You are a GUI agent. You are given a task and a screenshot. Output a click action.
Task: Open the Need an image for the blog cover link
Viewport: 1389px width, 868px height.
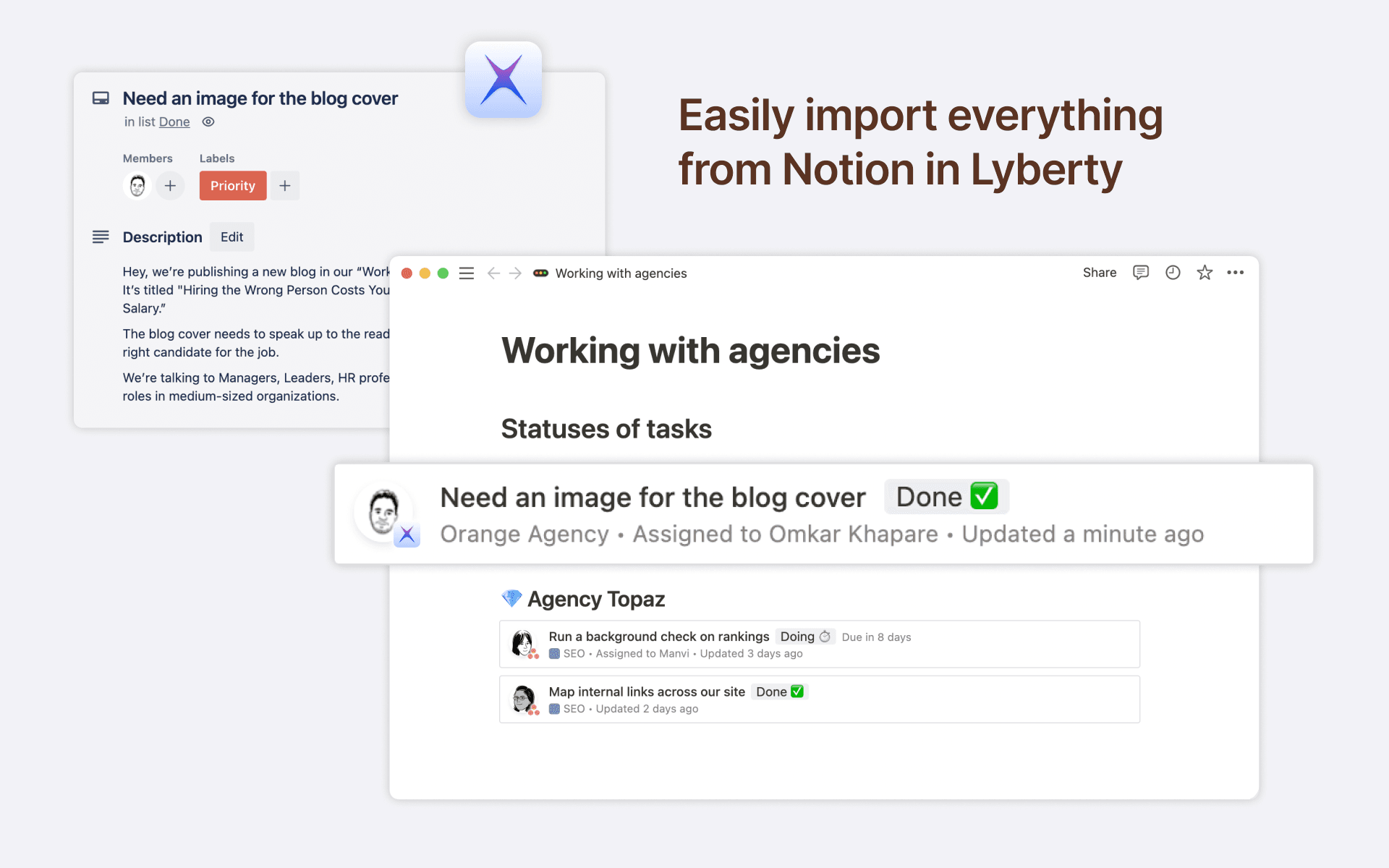[653, 498]
